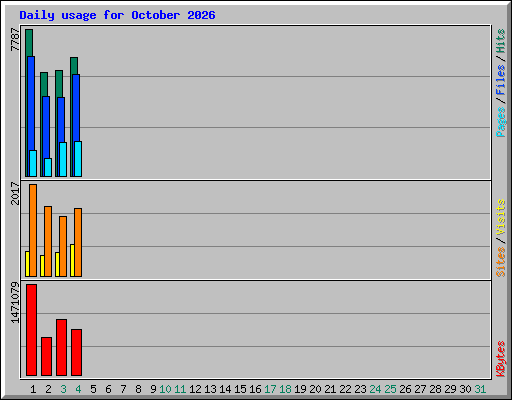Click the Sites legend label
The height and width of the screenshot is (400, 512).
click(500, 262)
